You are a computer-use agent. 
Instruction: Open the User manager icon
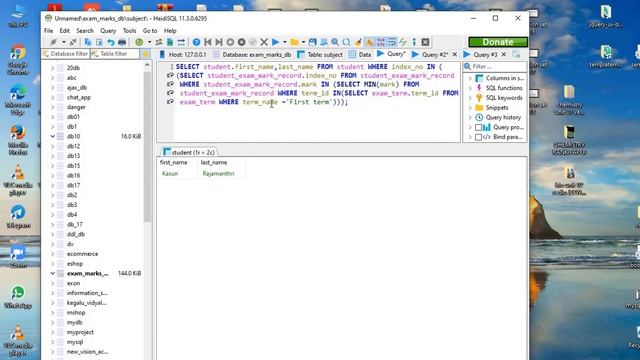click(x=158, y=42)
